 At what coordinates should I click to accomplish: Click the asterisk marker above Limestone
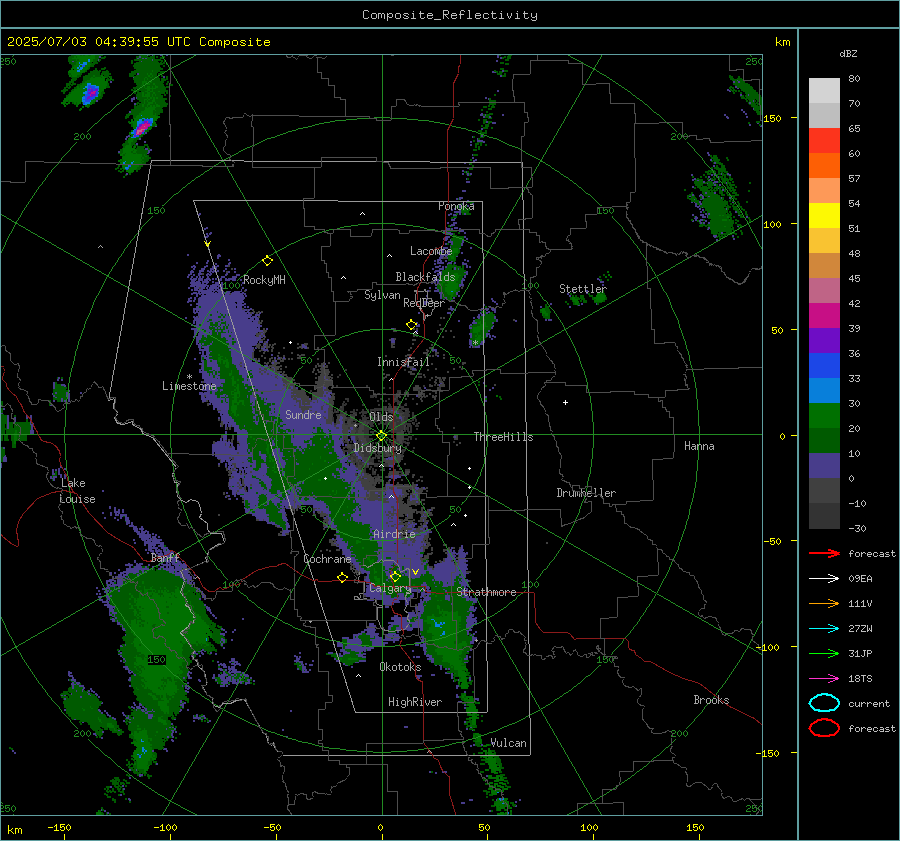(x=189, y=377)
